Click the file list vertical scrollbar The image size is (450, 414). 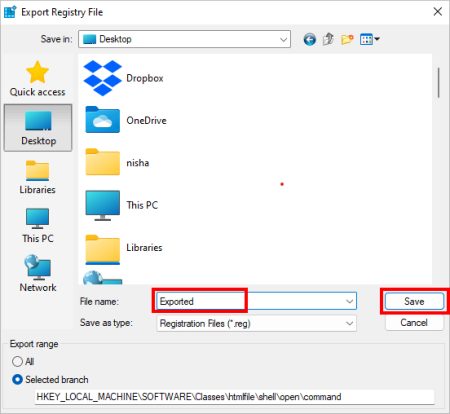(438, 82)
